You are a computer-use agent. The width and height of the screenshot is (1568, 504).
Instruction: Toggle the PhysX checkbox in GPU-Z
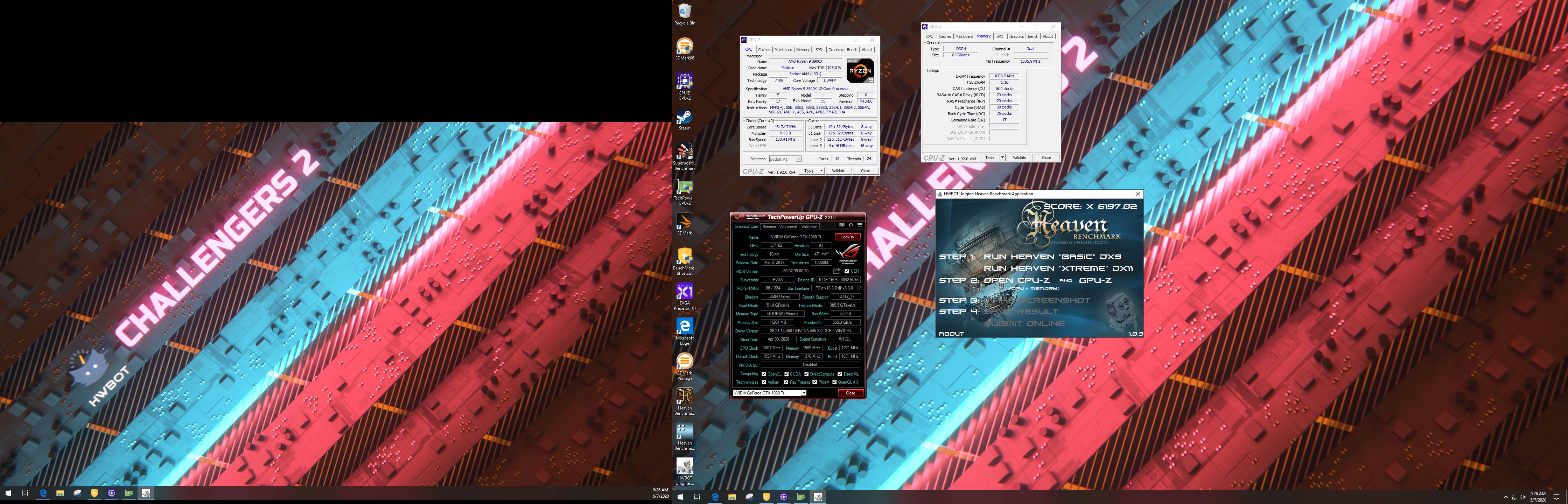tap(814, 382)
